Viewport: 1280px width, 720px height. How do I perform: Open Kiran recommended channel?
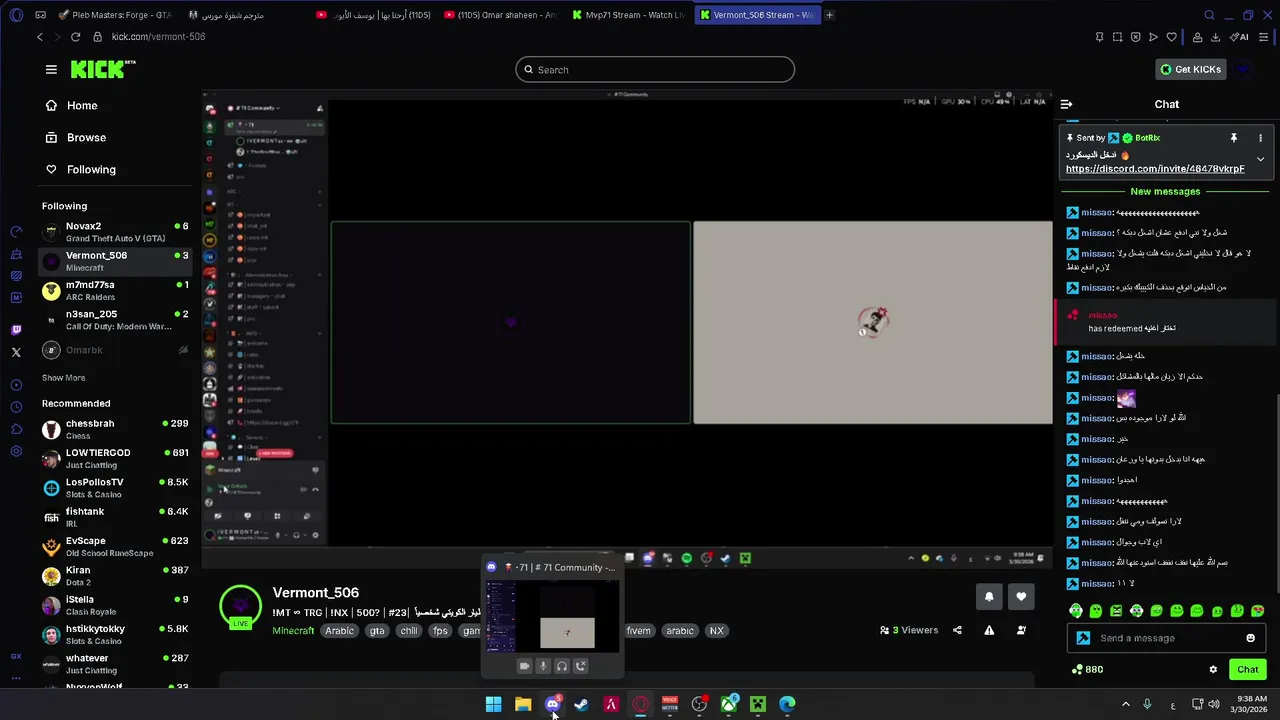[115, 576]
